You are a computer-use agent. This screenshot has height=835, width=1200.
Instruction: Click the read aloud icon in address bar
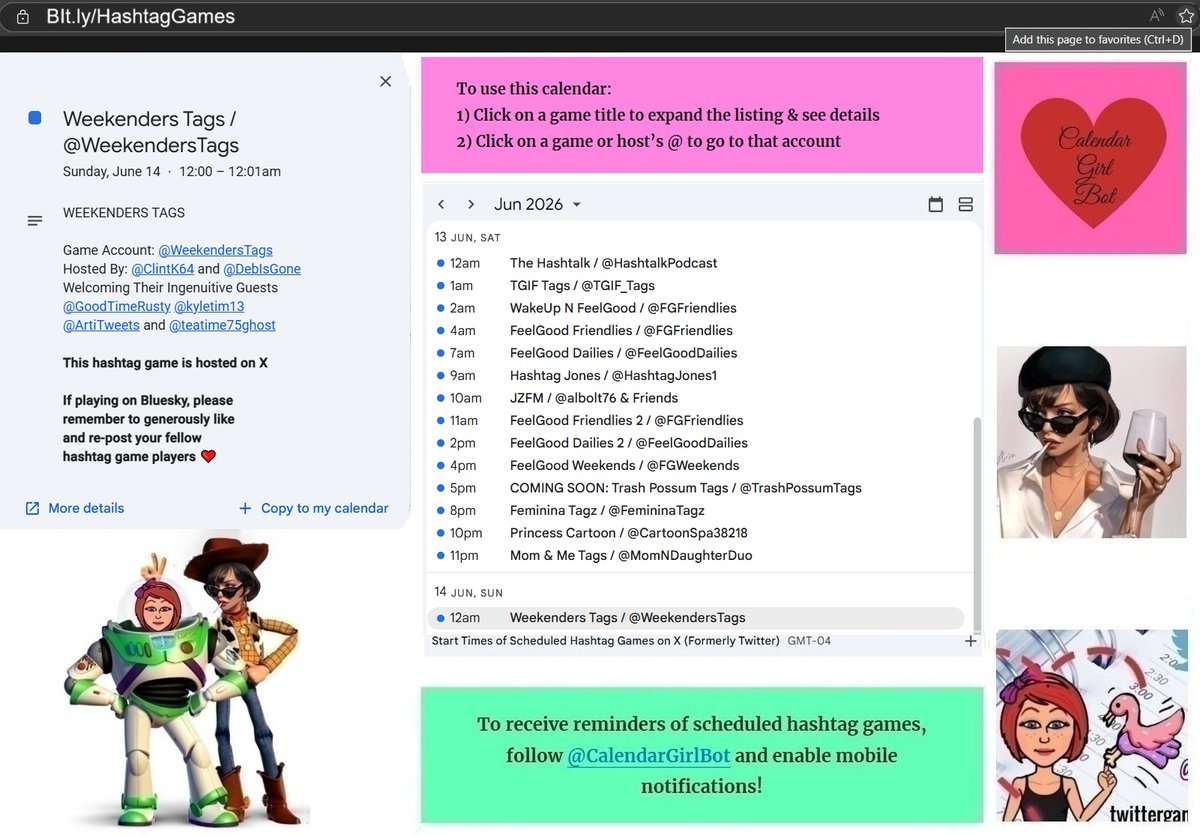tap(1157, 15)
